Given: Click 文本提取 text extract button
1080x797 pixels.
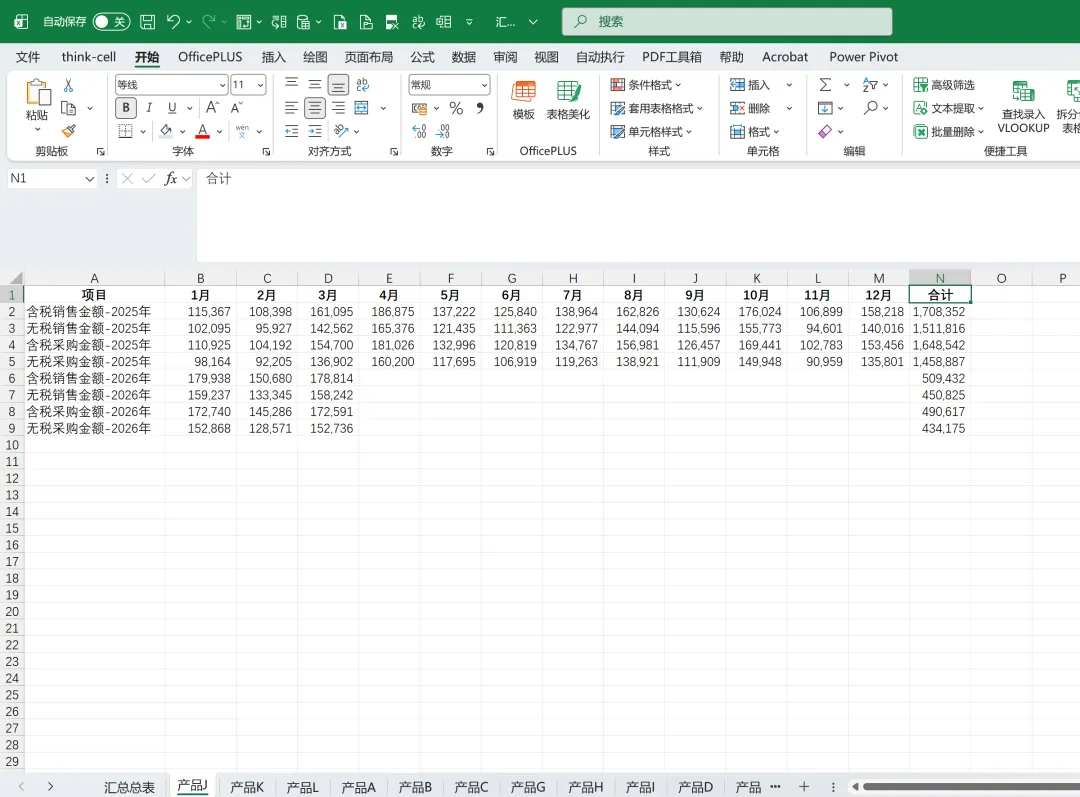Looking at the screenshot, I should click(x=948, y=108).
